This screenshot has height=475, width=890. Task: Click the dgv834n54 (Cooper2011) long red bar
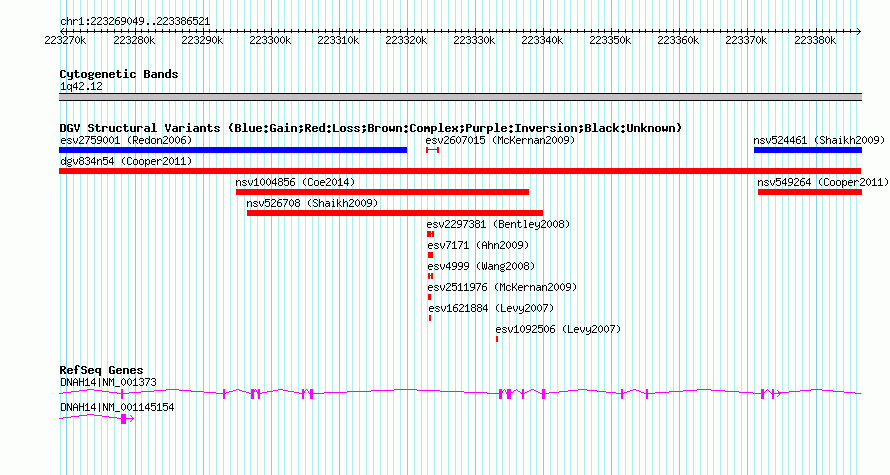(460, 171)
